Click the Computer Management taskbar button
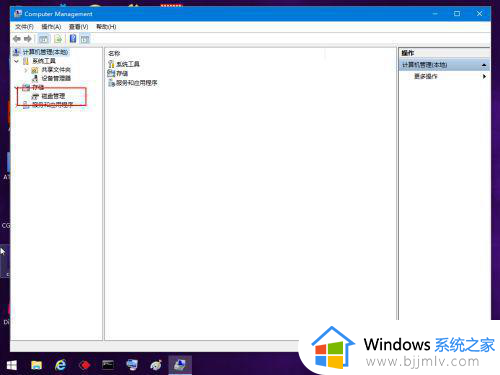The width and height of the screenshot is (500, 375). [x=180, y=365]
